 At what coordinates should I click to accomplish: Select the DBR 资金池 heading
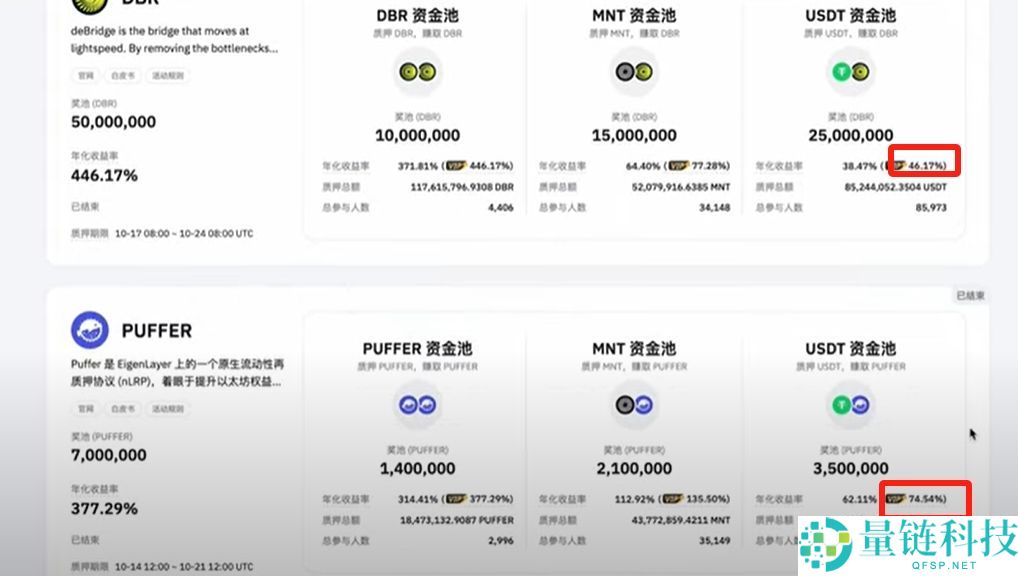point(417,16)
